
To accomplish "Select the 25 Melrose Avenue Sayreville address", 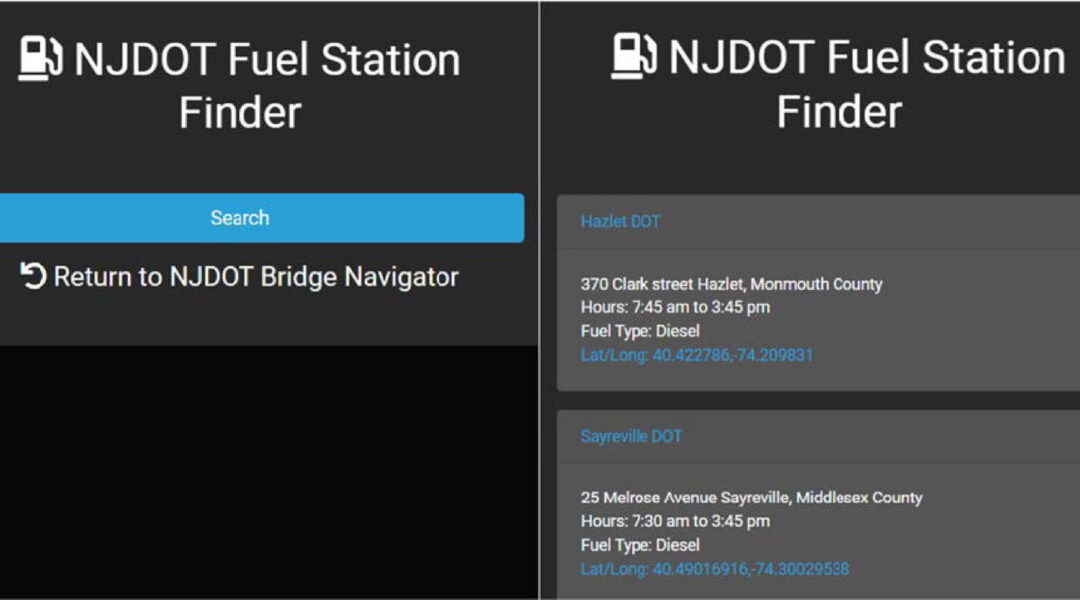I will pyautogui.click(x=751, y=497).
